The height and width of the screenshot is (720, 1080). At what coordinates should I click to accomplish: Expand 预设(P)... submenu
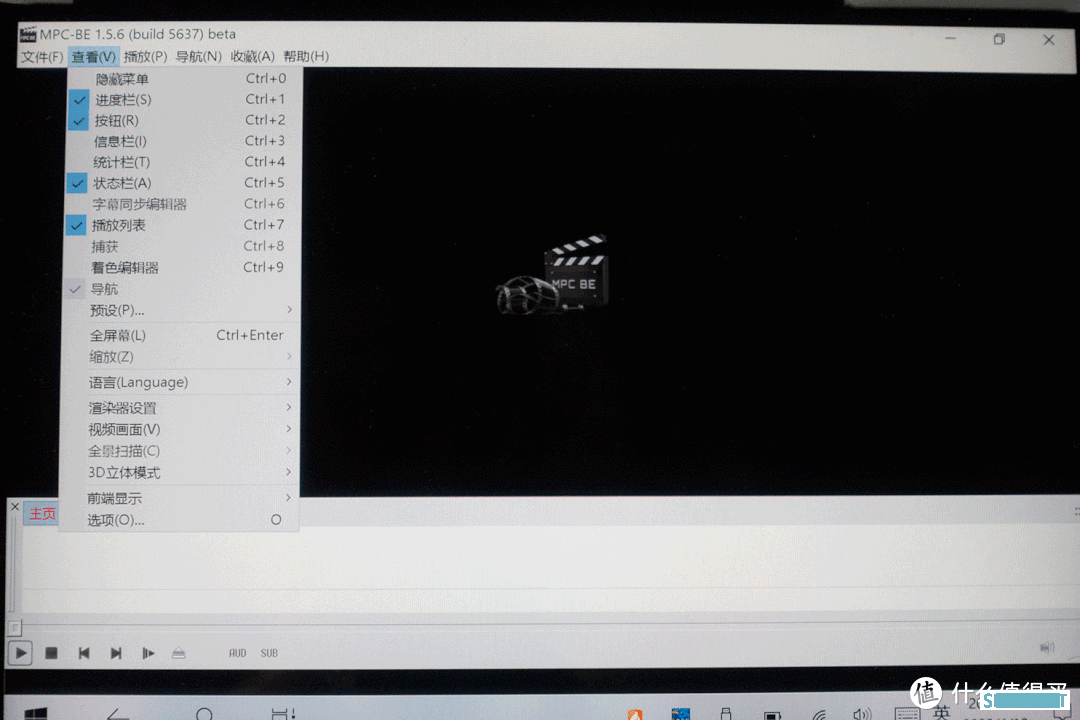point(181,310)
